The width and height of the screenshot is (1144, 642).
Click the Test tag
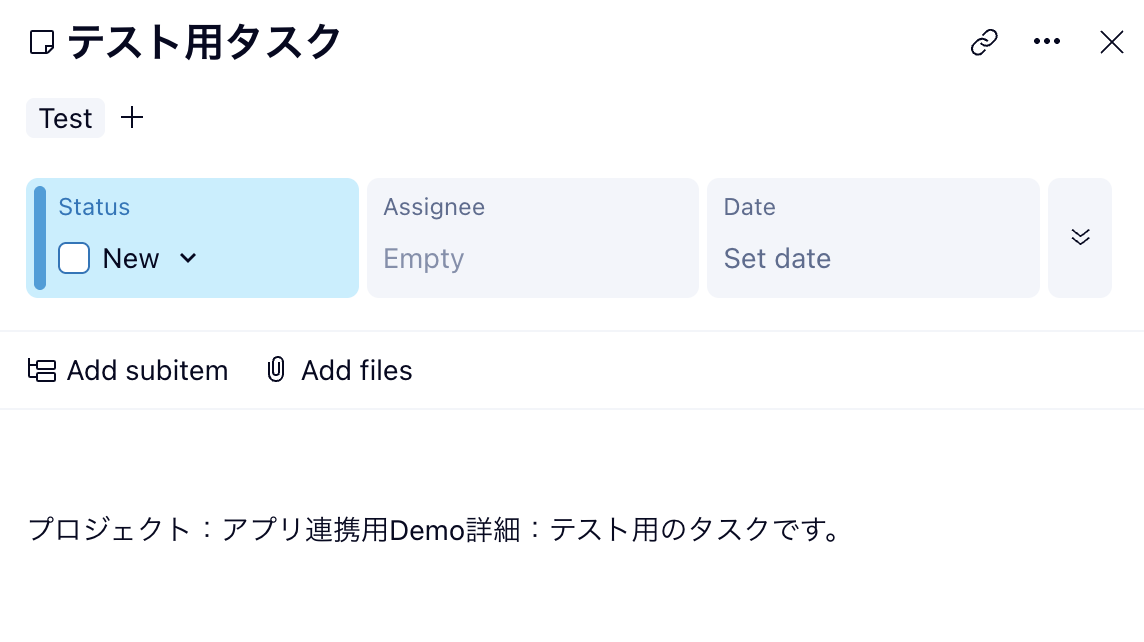65,118
